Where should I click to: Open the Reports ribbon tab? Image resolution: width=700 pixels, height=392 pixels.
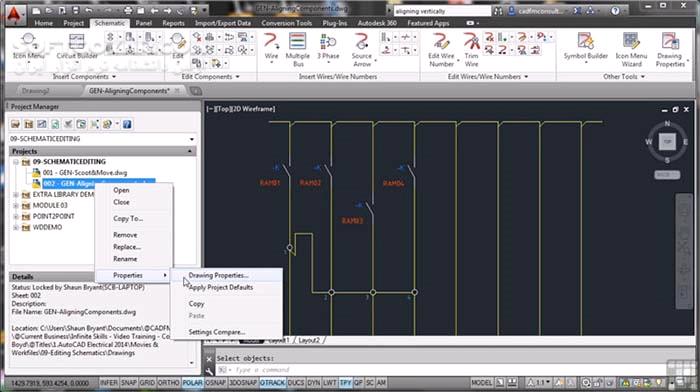[173, 23]
